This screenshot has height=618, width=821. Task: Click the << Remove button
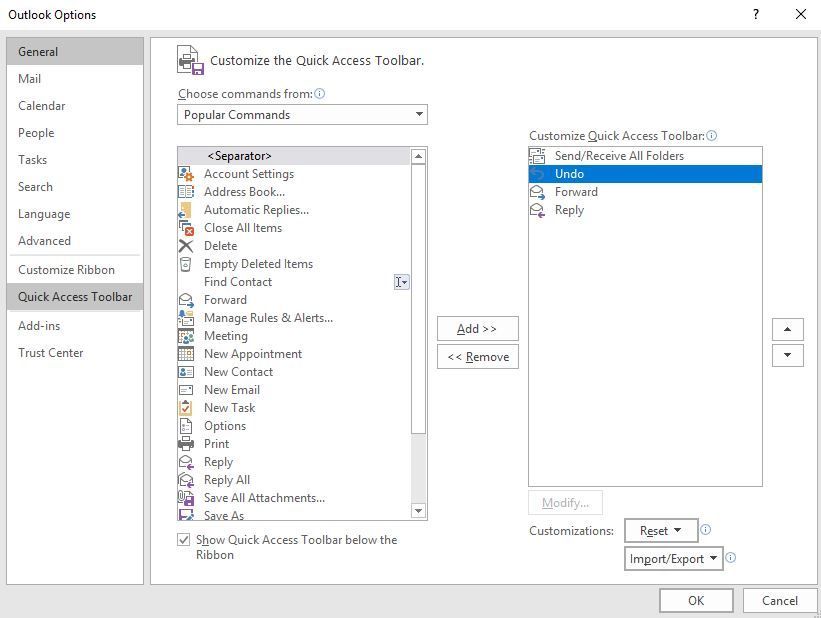(478, 357)
